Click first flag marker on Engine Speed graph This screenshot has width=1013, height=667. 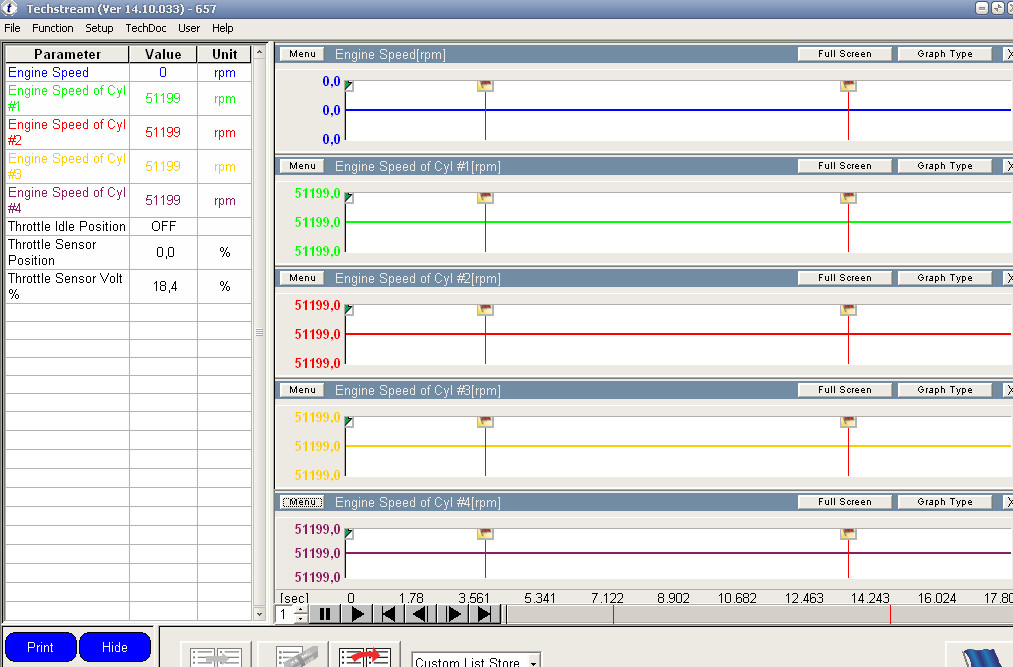485,86
